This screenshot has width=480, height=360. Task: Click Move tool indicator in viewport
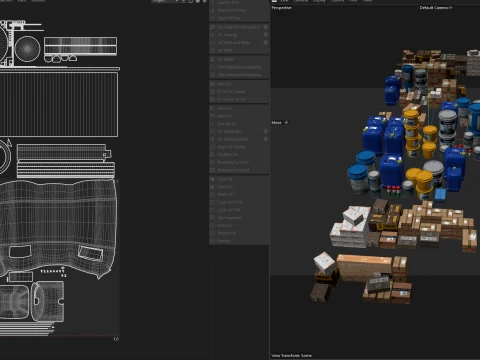280,123
